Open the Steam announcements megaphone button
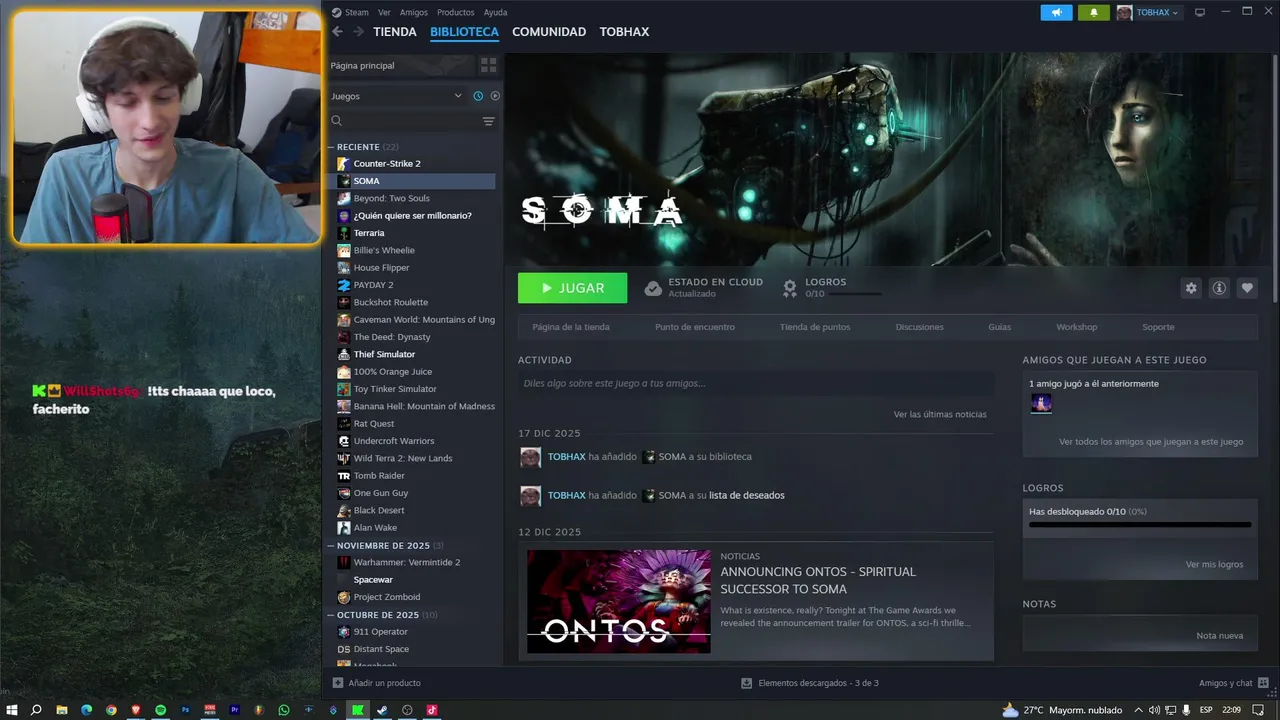 (x=1056, y=13)
